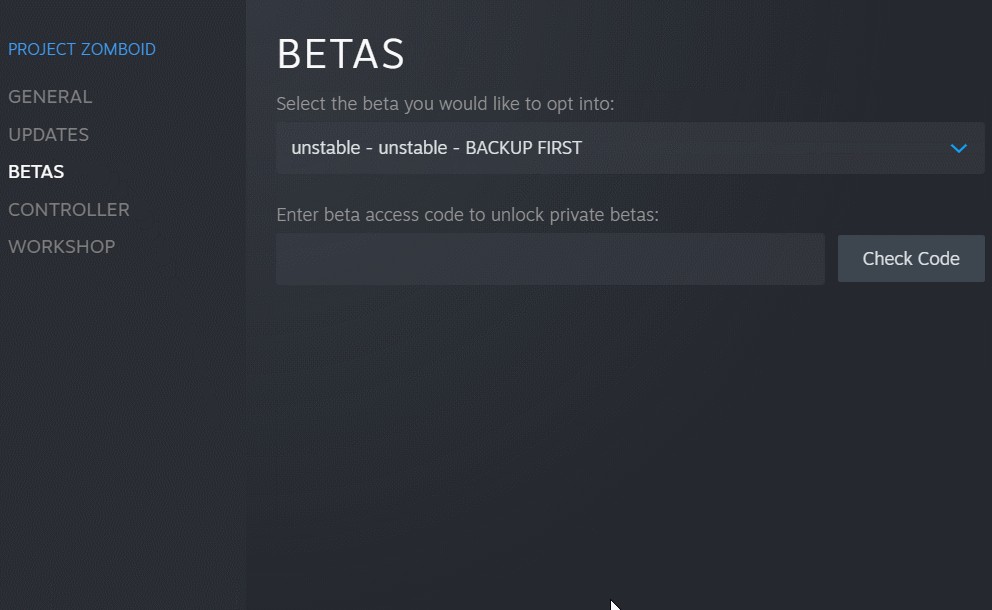Click the 'Select the beta' label text
This screenshot has width=992, height=610.
click(445, 104)
